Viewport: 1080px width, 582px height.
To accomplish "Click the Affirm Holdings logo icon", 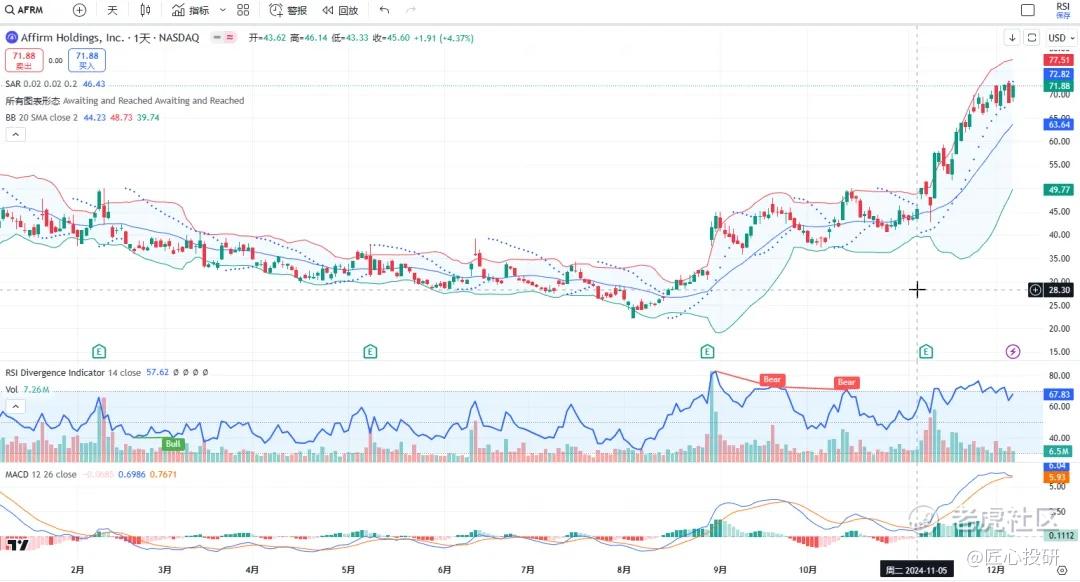I will pyautogui.click(x=11, y=37).
